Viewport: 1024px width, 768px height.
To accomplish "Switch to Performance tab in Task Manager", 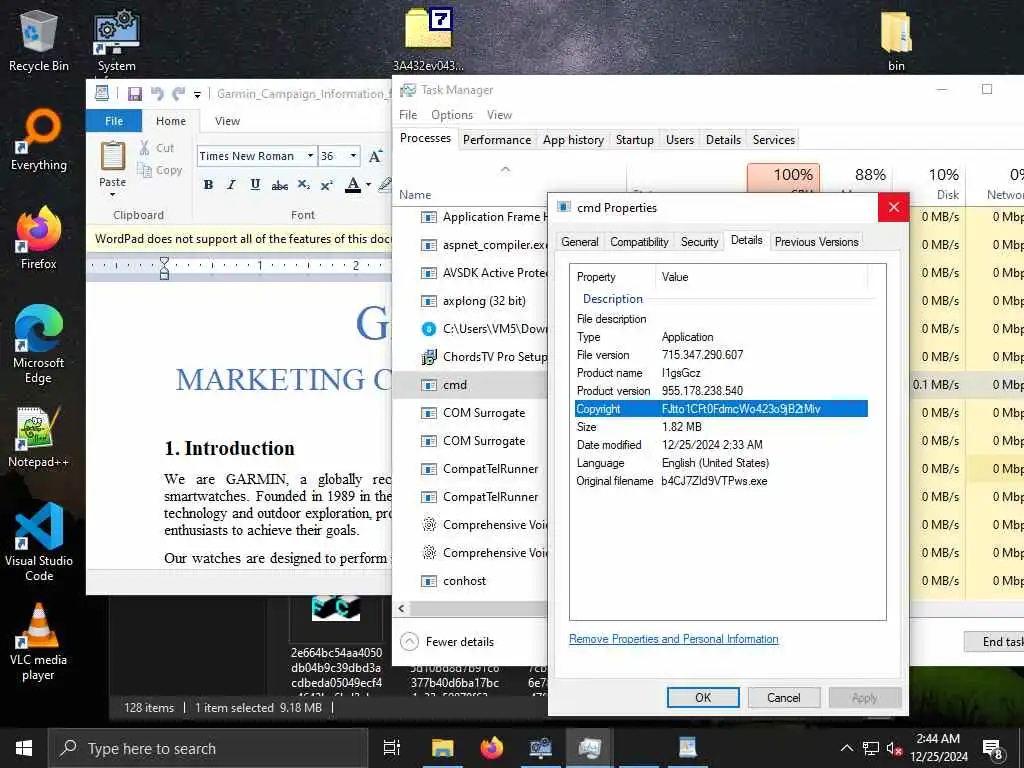I will [496, 140].
